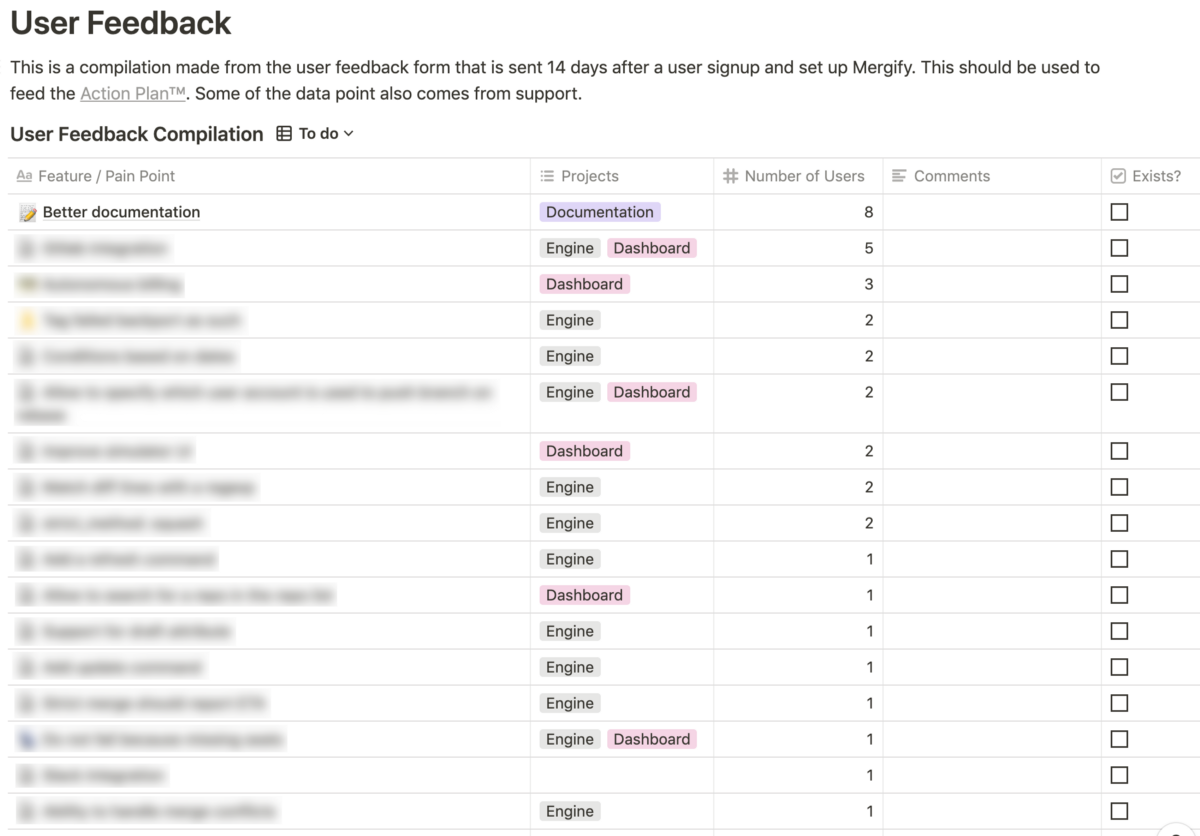
Task: Check the Exists box in the 3-users row
Action: [1119, 284]
